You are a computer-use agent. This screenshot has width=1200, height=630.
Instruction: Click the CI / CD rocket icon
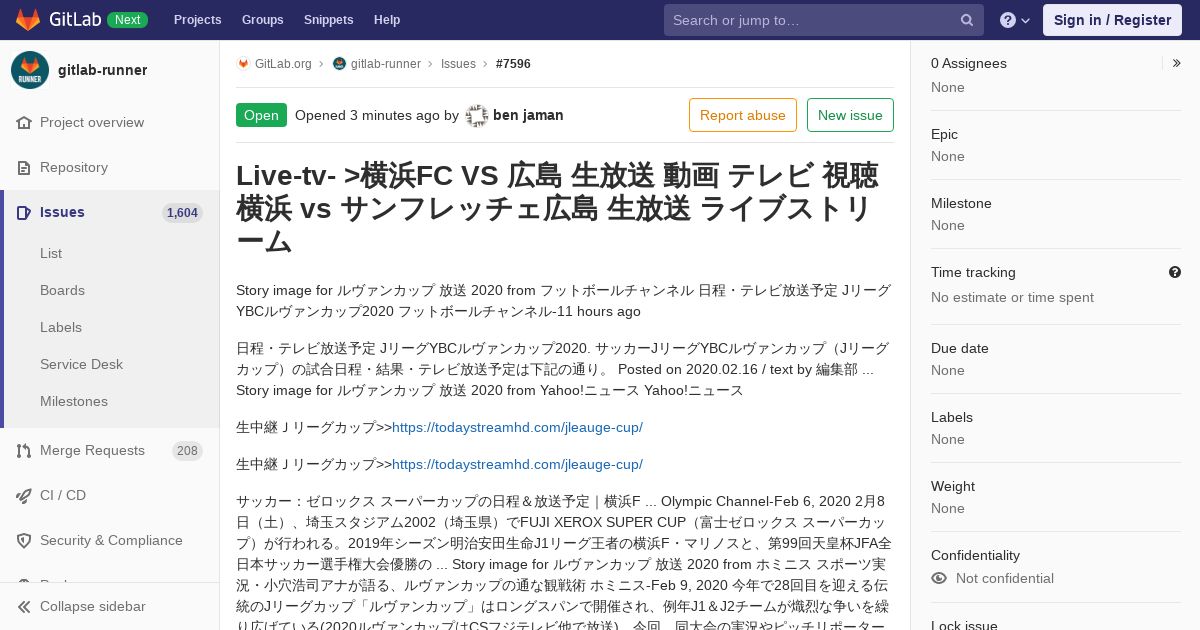pos(24,495)
